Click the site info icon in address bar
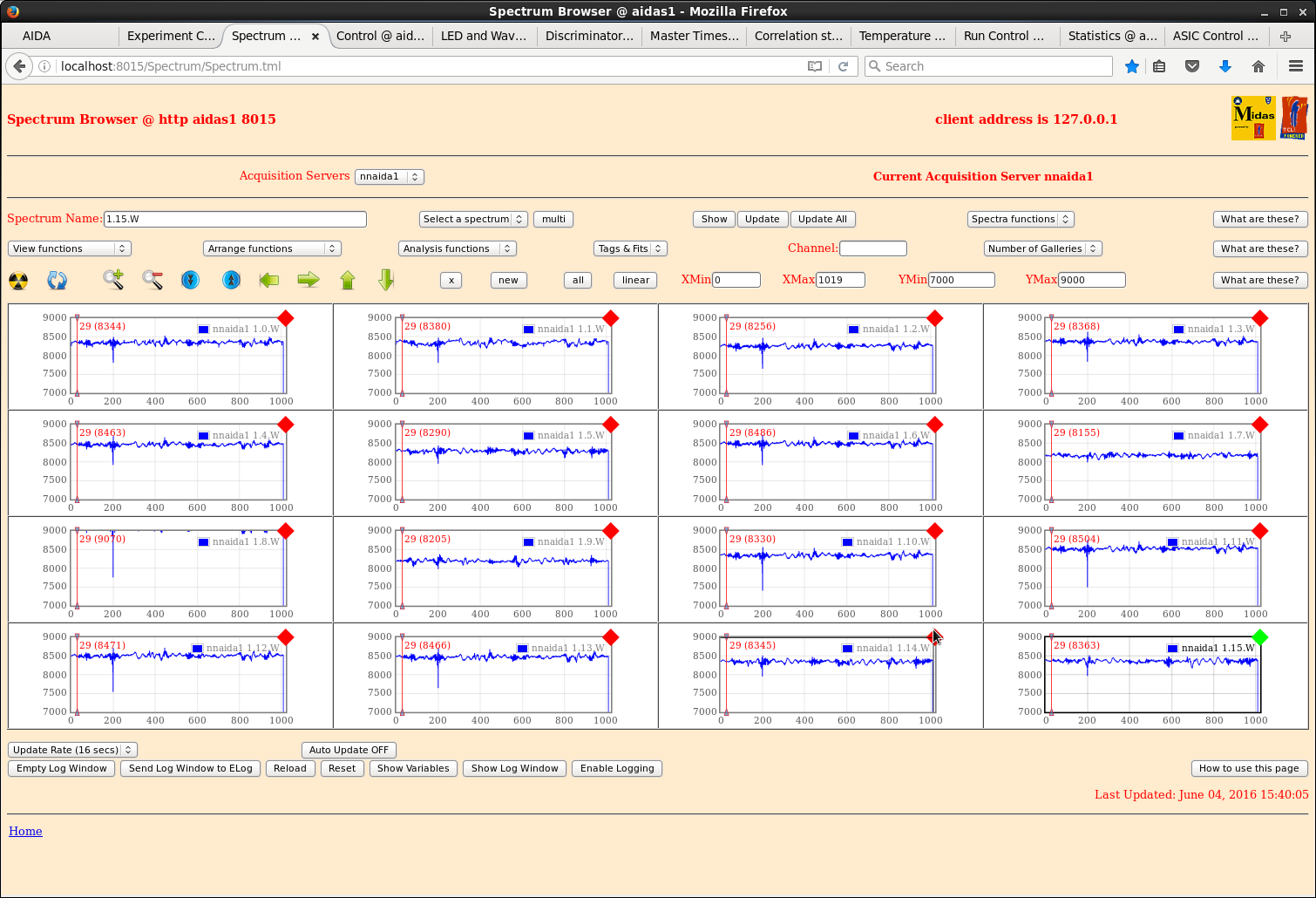The image size is (1316, 898). [44, 66]
